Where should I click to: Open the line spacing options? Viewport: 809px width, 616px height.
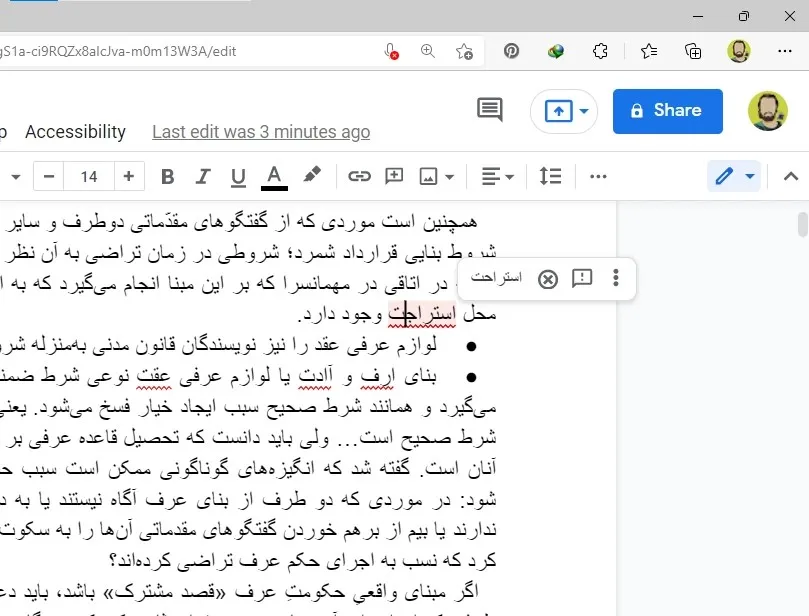tap(550, 177)
